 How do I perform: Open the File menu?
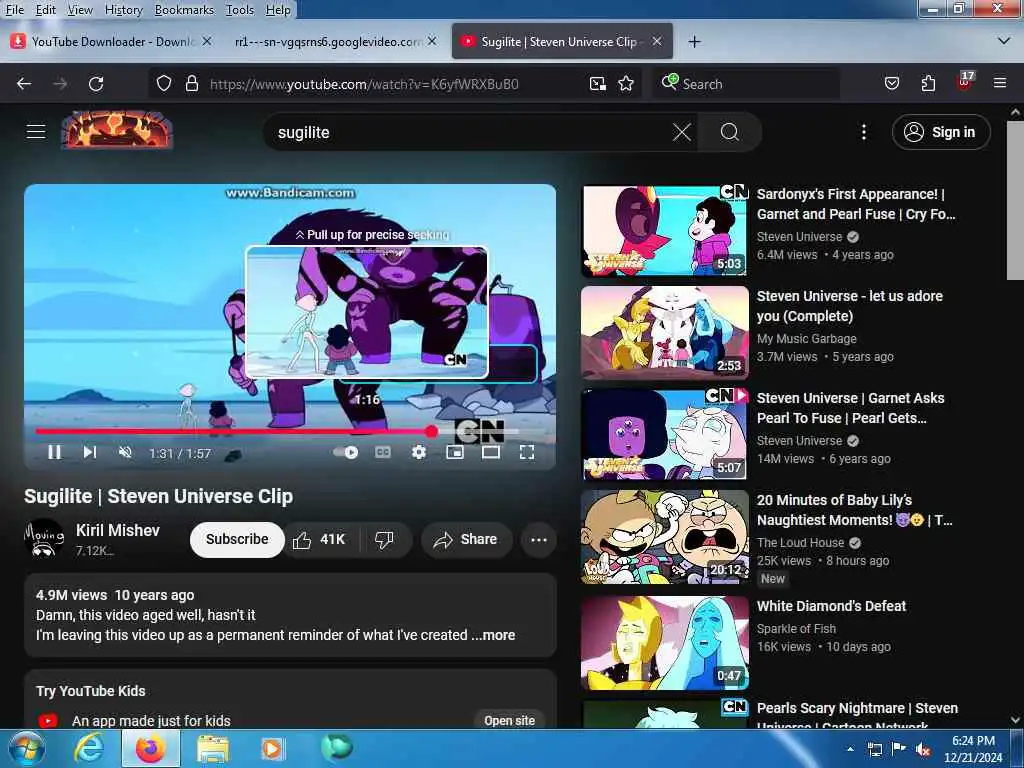(14, 10)
